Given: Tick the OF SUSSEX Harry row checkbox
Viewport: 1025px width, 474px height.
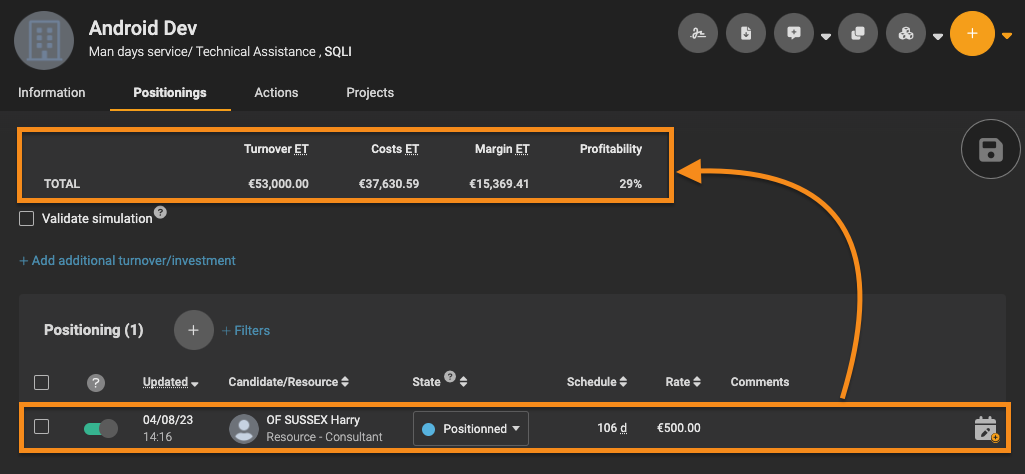Looking at the screenshot, I should click(x=41, y=427).
